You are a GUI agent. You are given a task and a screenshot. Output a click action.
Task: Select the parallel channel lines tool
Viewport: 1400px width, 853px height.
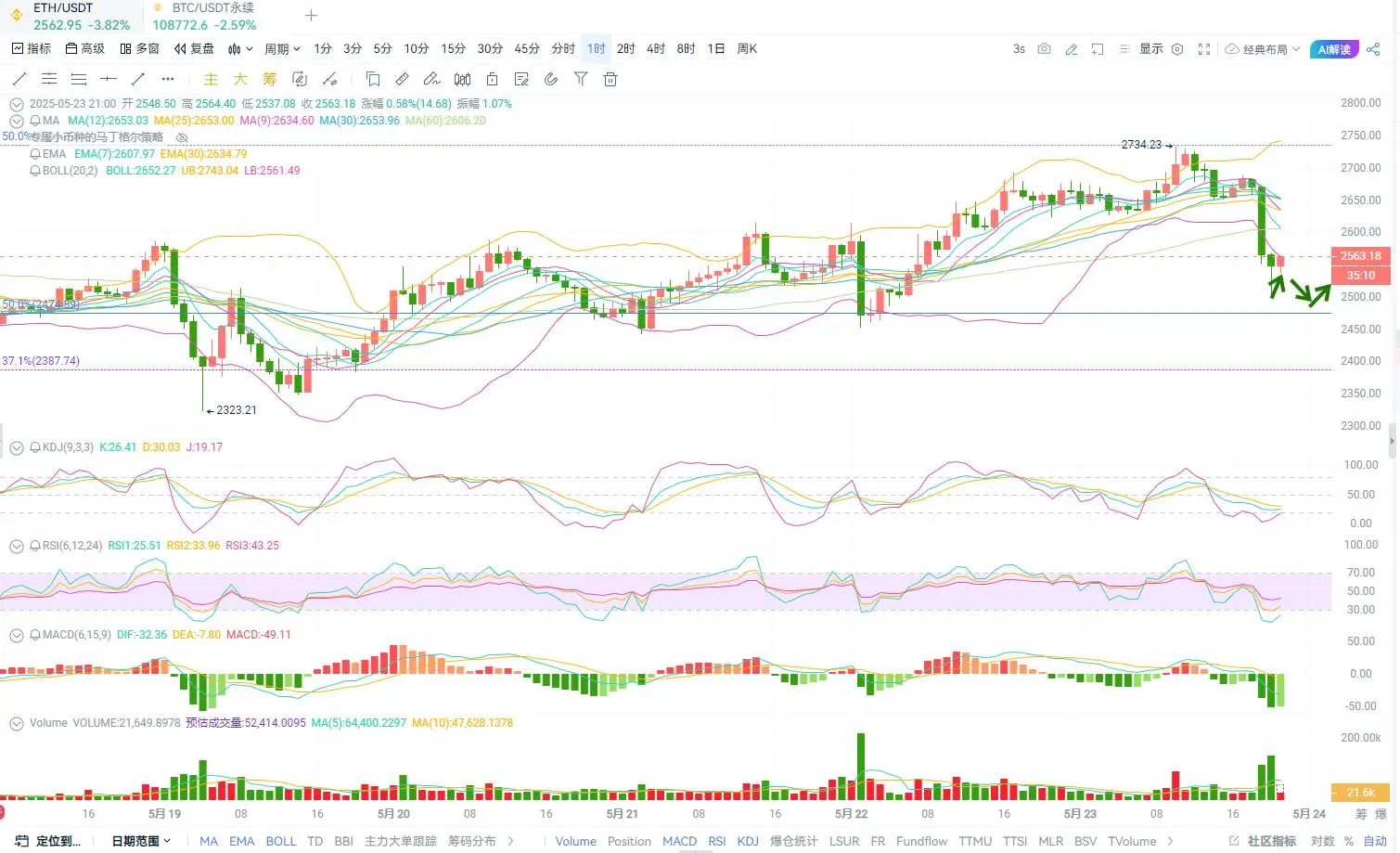49,79
